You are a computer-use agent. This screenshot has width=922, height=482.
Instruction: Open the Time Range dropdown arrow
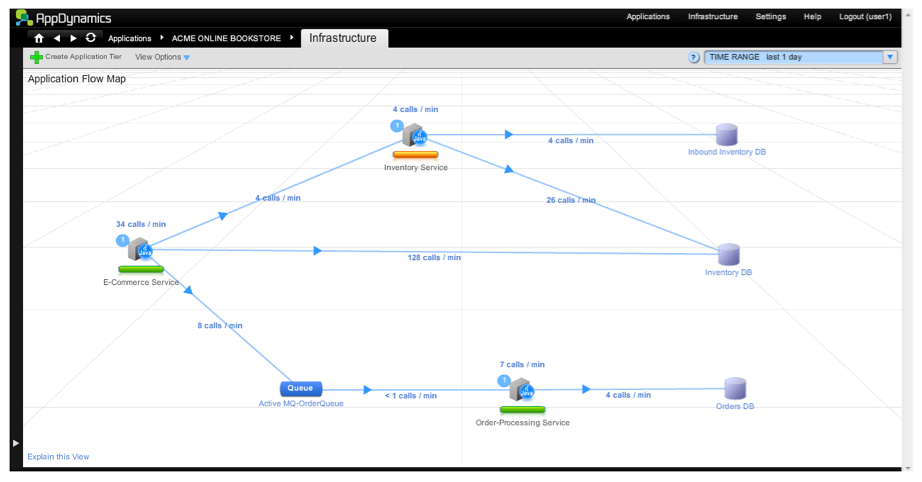tap(890, 57)
